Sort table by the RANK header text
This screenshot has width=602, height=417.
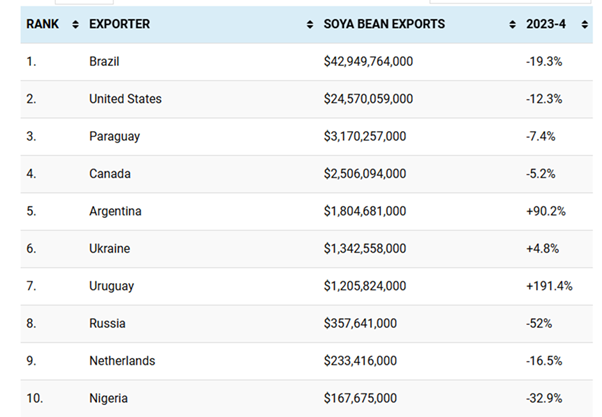(x=43, y=24)
